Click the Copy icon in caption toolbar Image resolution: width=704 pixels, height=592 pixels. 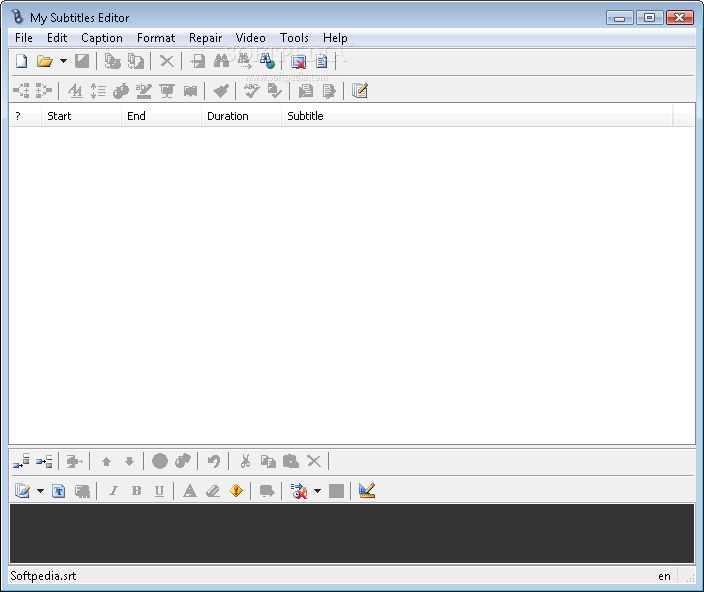point(268,461)
